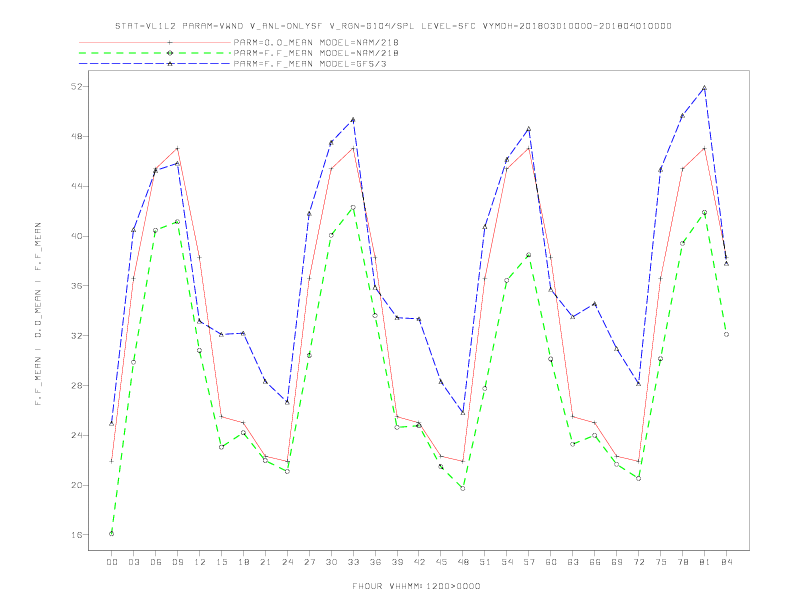Viewport: 792px width, 612px height.
Task: Click x-axis tick label 84
Action: (x=726, y=562)
